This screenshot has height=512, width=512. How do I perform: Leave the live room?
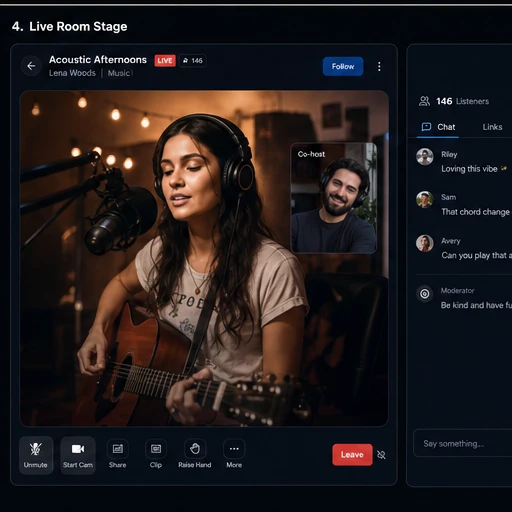point(352,455)
